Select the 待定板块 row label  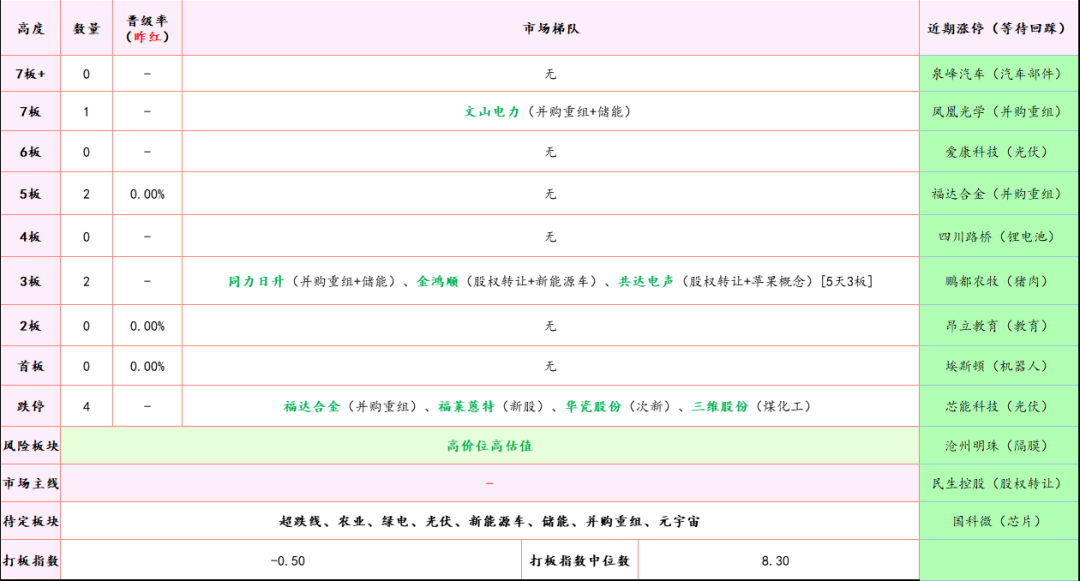(30, 521)
